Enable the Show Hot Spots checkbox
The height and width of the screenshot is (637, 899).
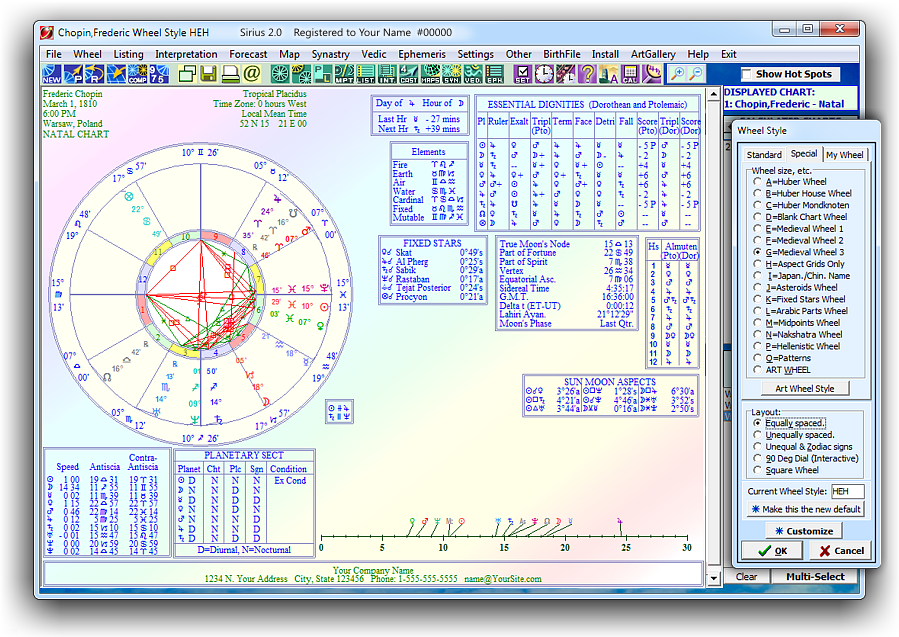pos(746,74)
